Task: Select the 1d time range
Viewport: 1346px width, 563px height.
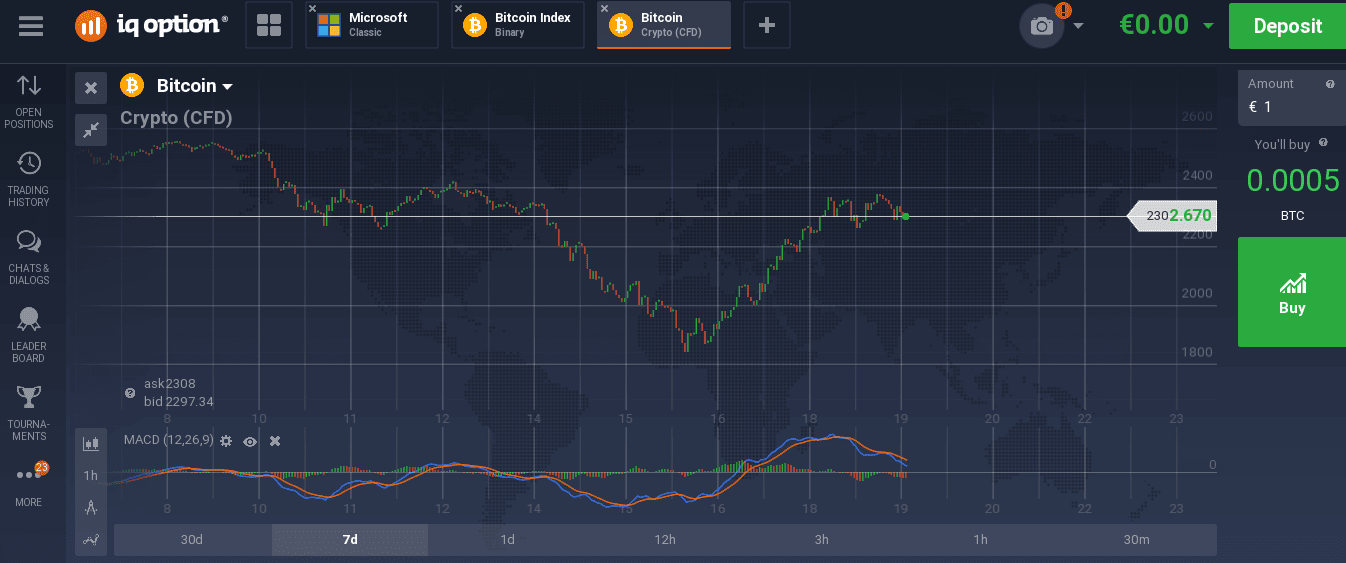Action: point(508,540)
